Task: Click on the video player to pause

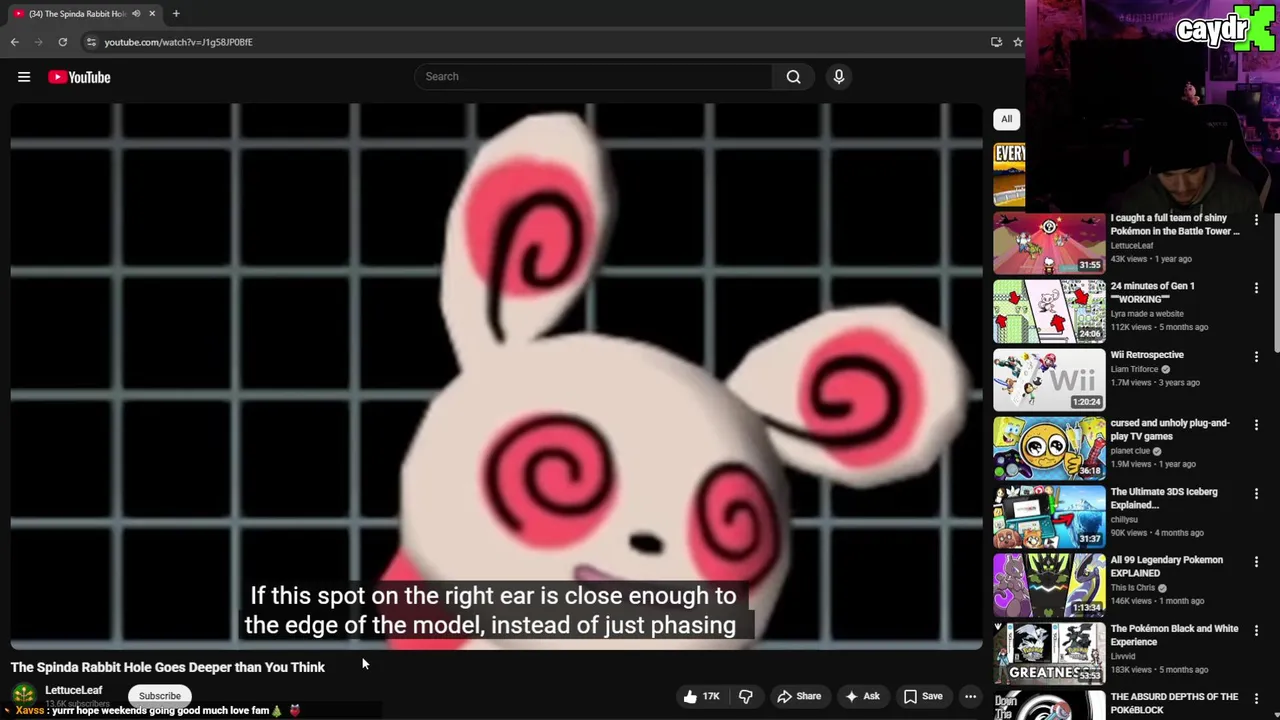Action: 497,376
